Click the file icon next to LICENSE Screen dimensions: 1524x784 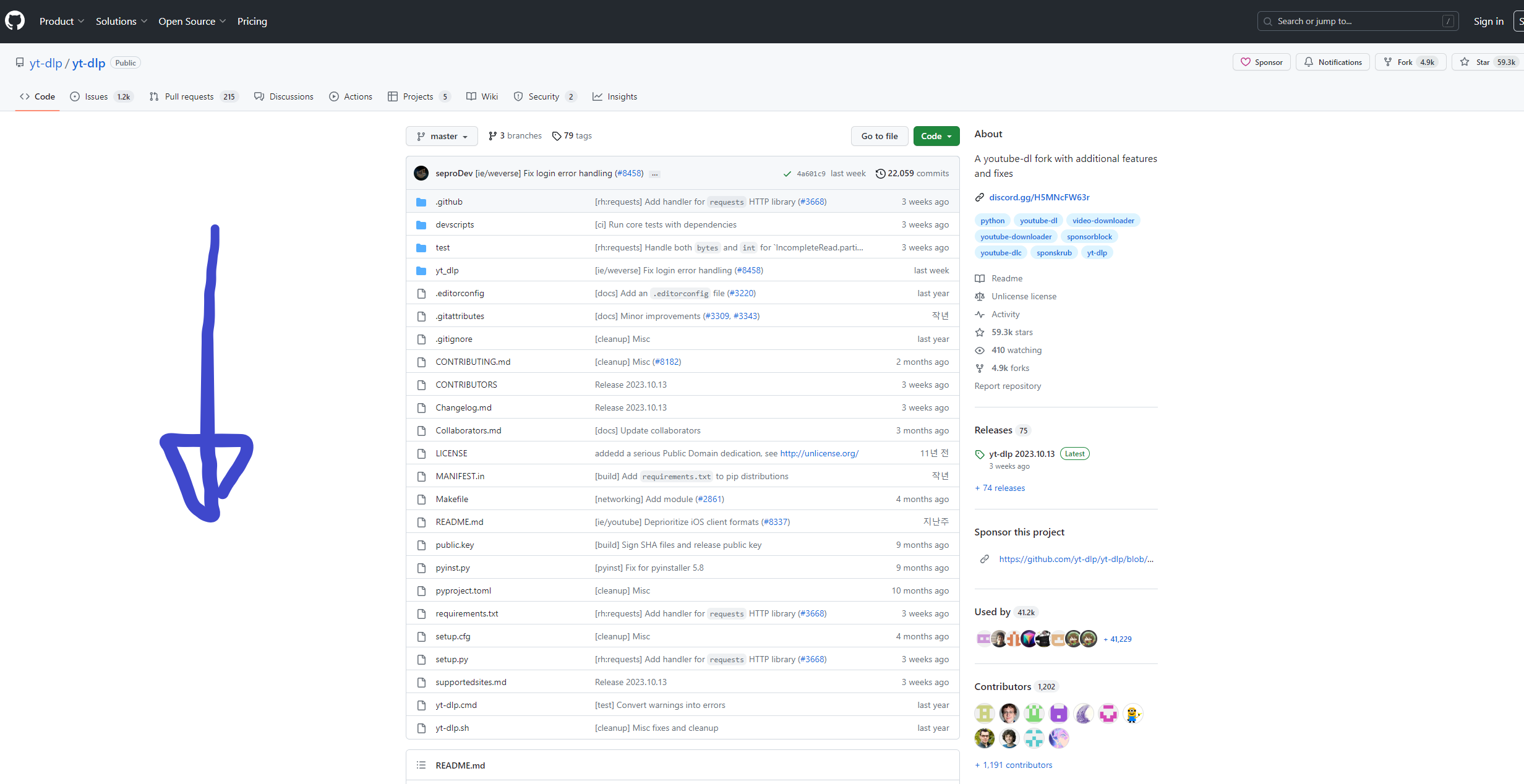coord(421,454)
